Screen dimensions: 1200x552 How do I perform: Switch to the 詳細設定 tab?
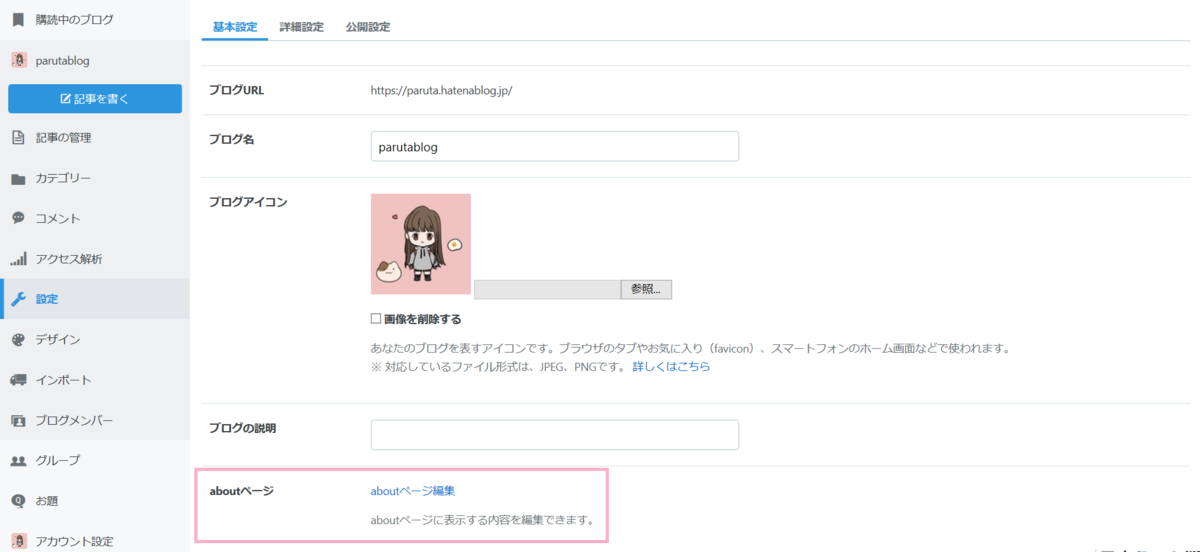(301, 27)
